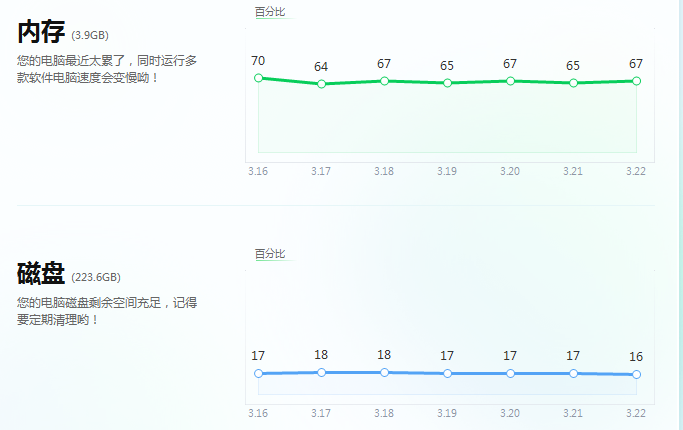Click the memory chart point for 3.18
The width and height of the screenshot is (683, 430).
point(384,80)
